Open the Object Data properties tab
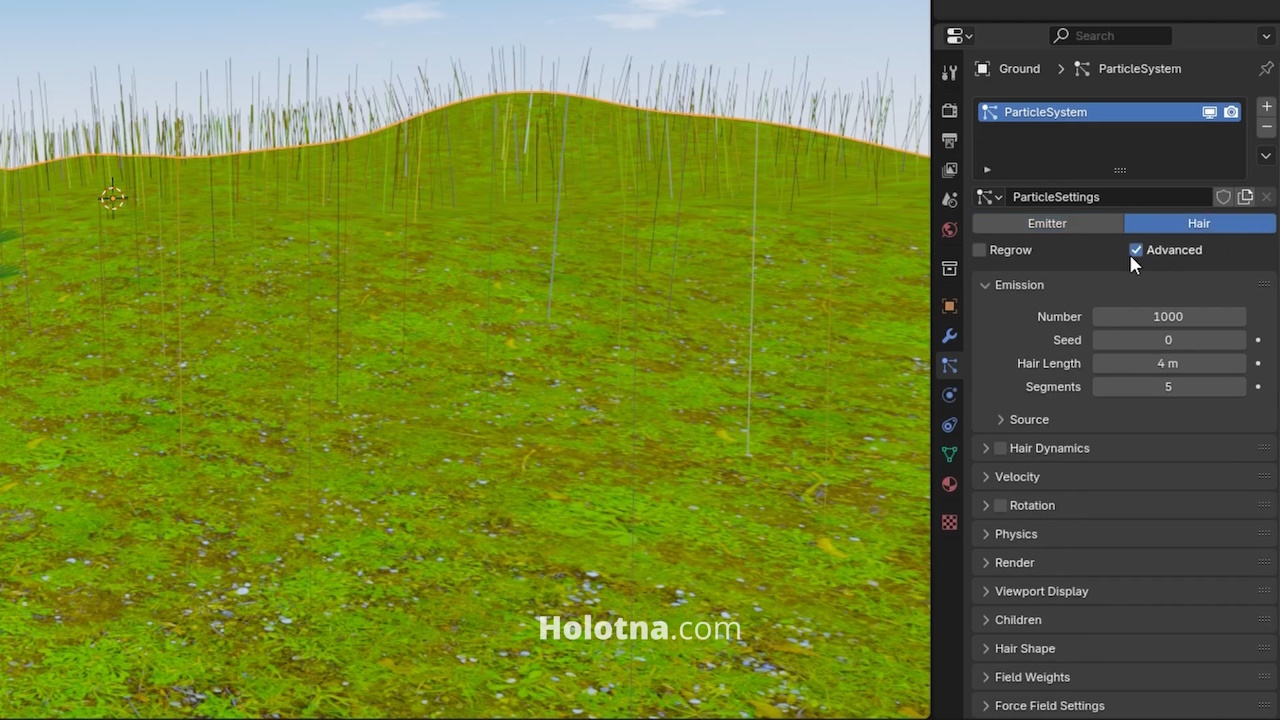The width and height of the screenshot is (1280, 720). pyautogui.click(x=949, y=454)
